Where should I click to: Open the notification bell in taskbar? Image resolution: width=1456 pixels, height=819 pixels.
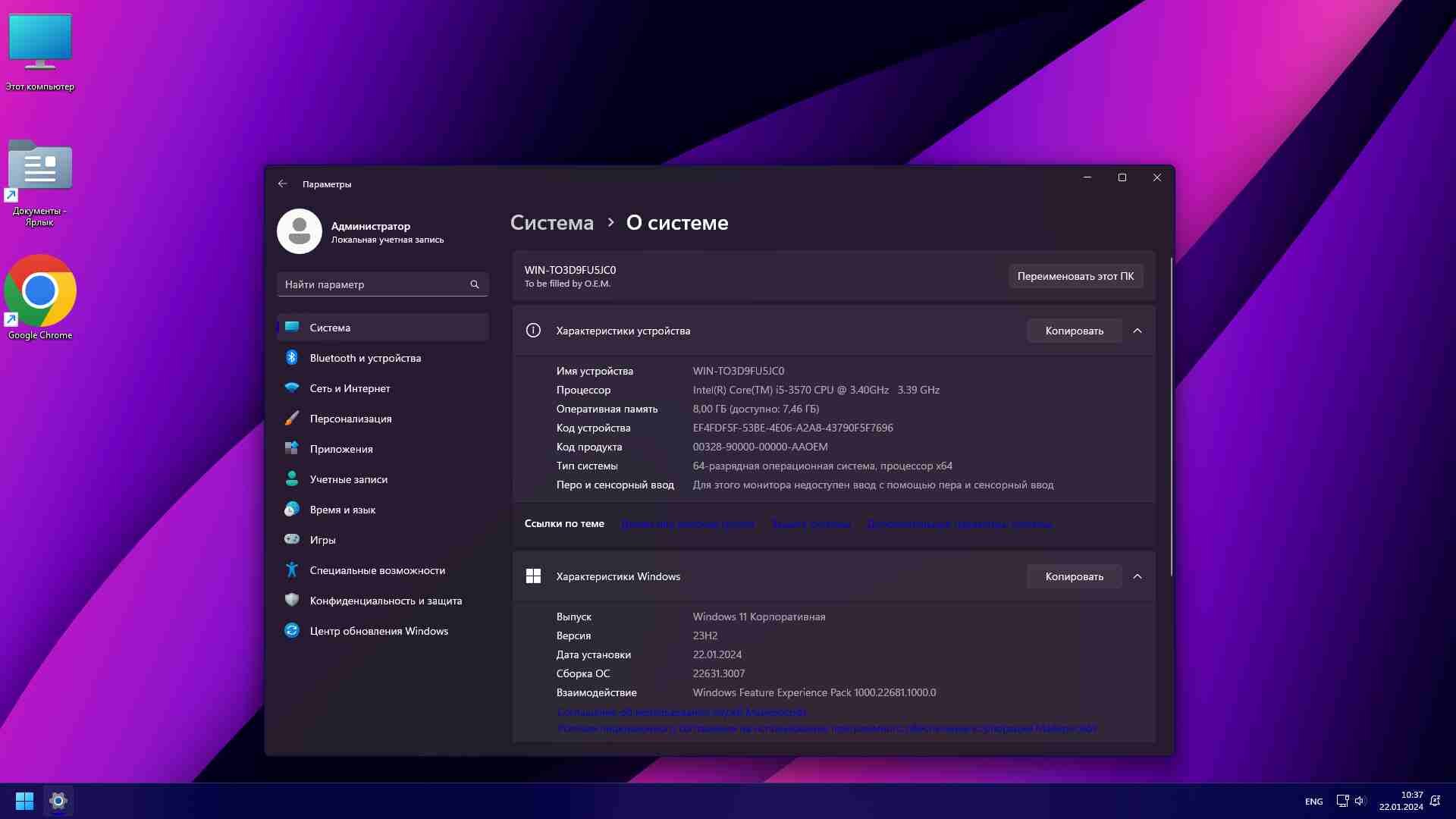[x=1435, y=801]
